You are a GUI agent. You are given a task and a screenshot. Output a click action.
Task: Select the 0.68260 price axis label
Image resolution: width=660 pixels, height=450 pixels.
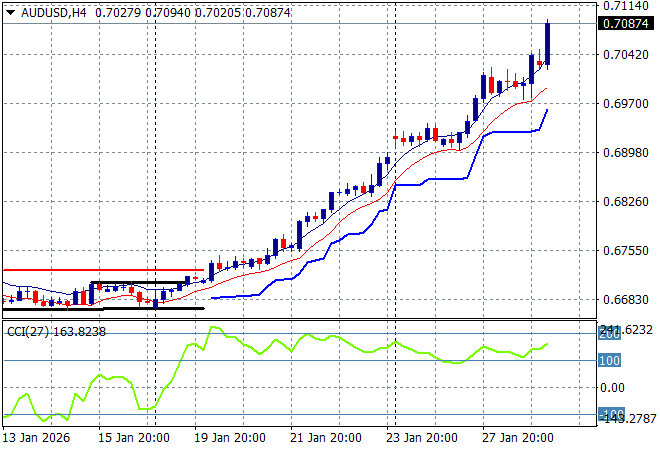[x=626, y=202]
